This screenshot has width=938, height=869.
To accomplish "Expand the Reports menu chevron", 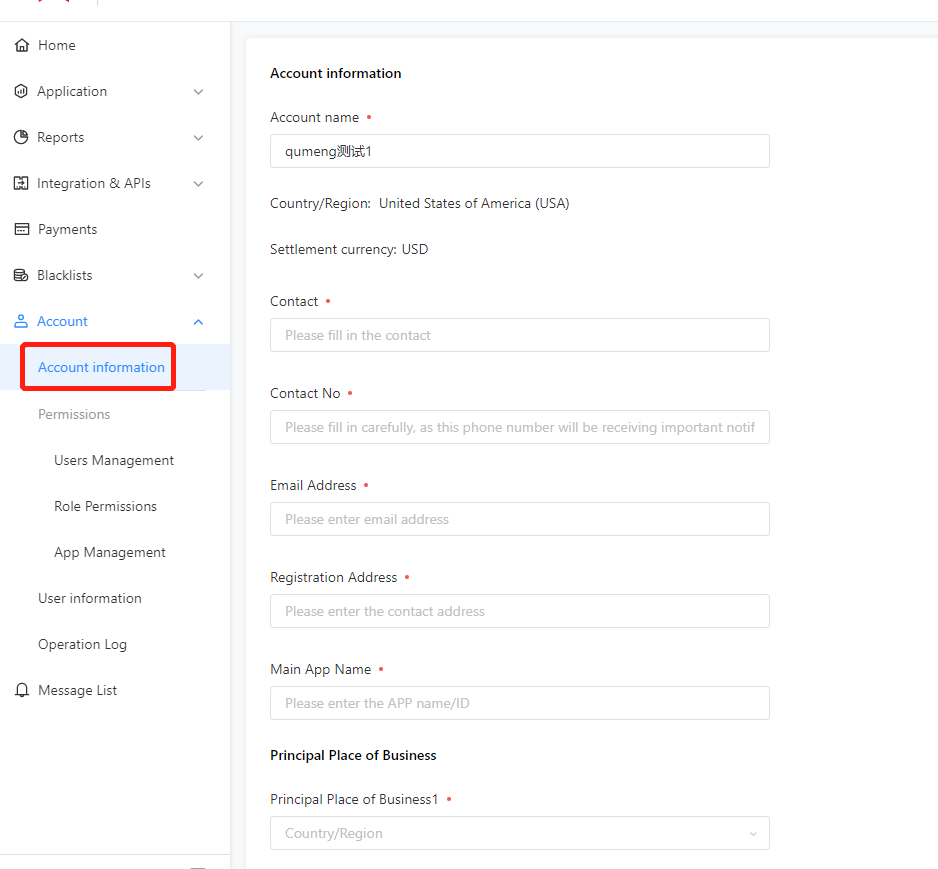I will [x=199, y=138].
